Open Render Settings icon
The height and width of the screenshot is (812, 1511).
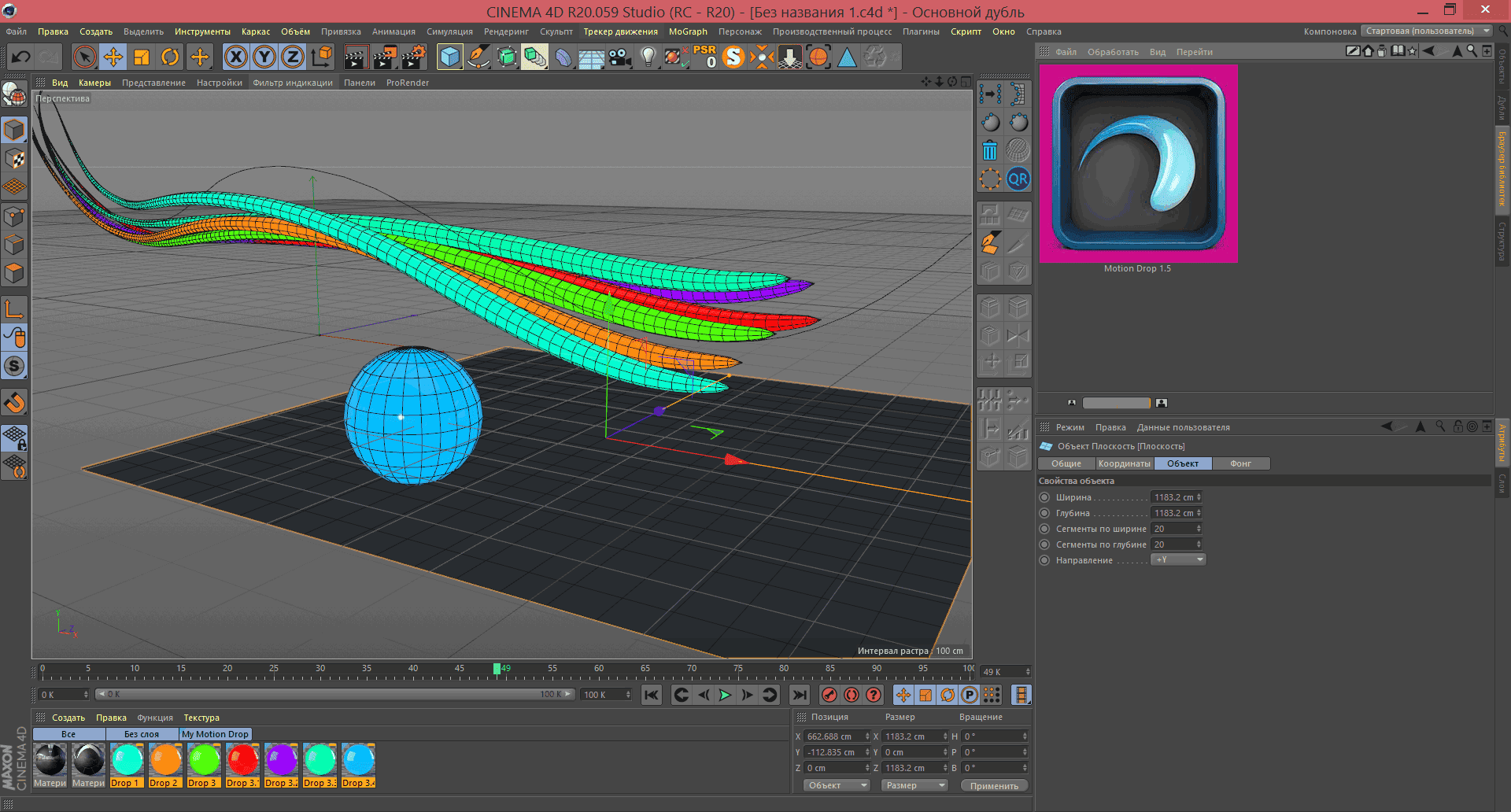pos(414,57)
